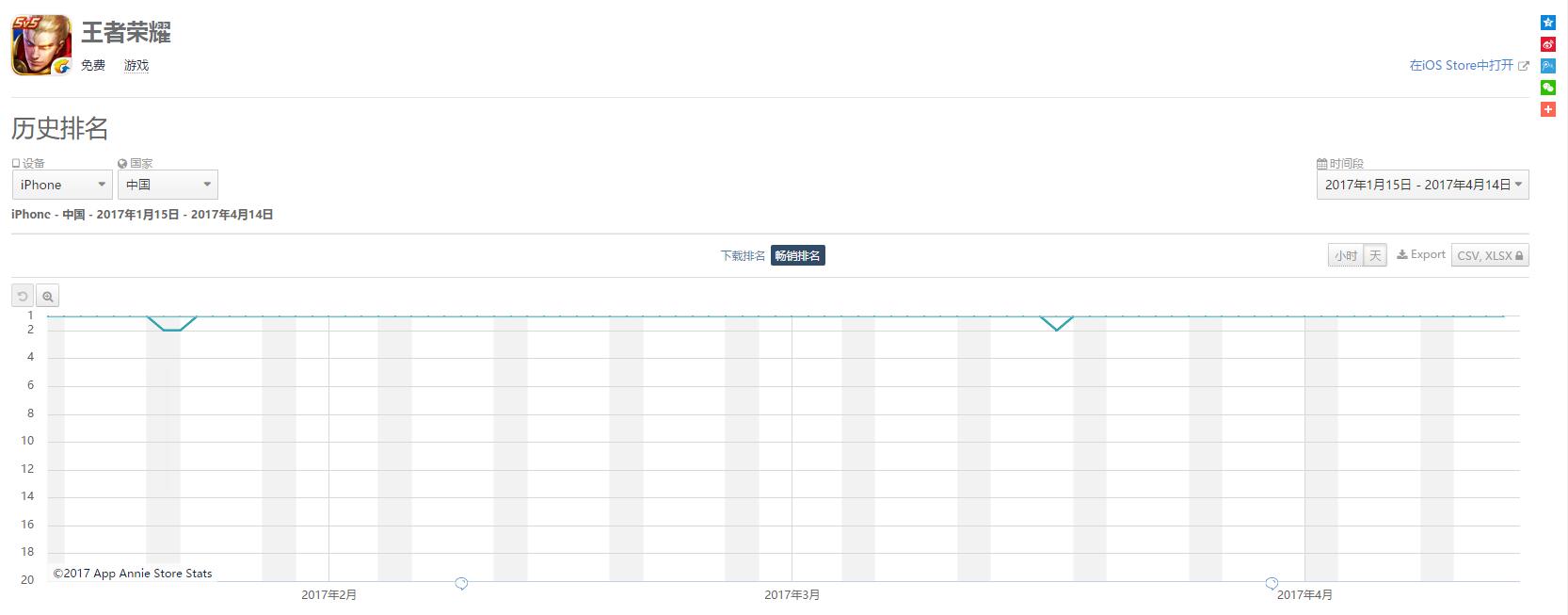Click the 历史排名 heading

[x=60, y=128]
